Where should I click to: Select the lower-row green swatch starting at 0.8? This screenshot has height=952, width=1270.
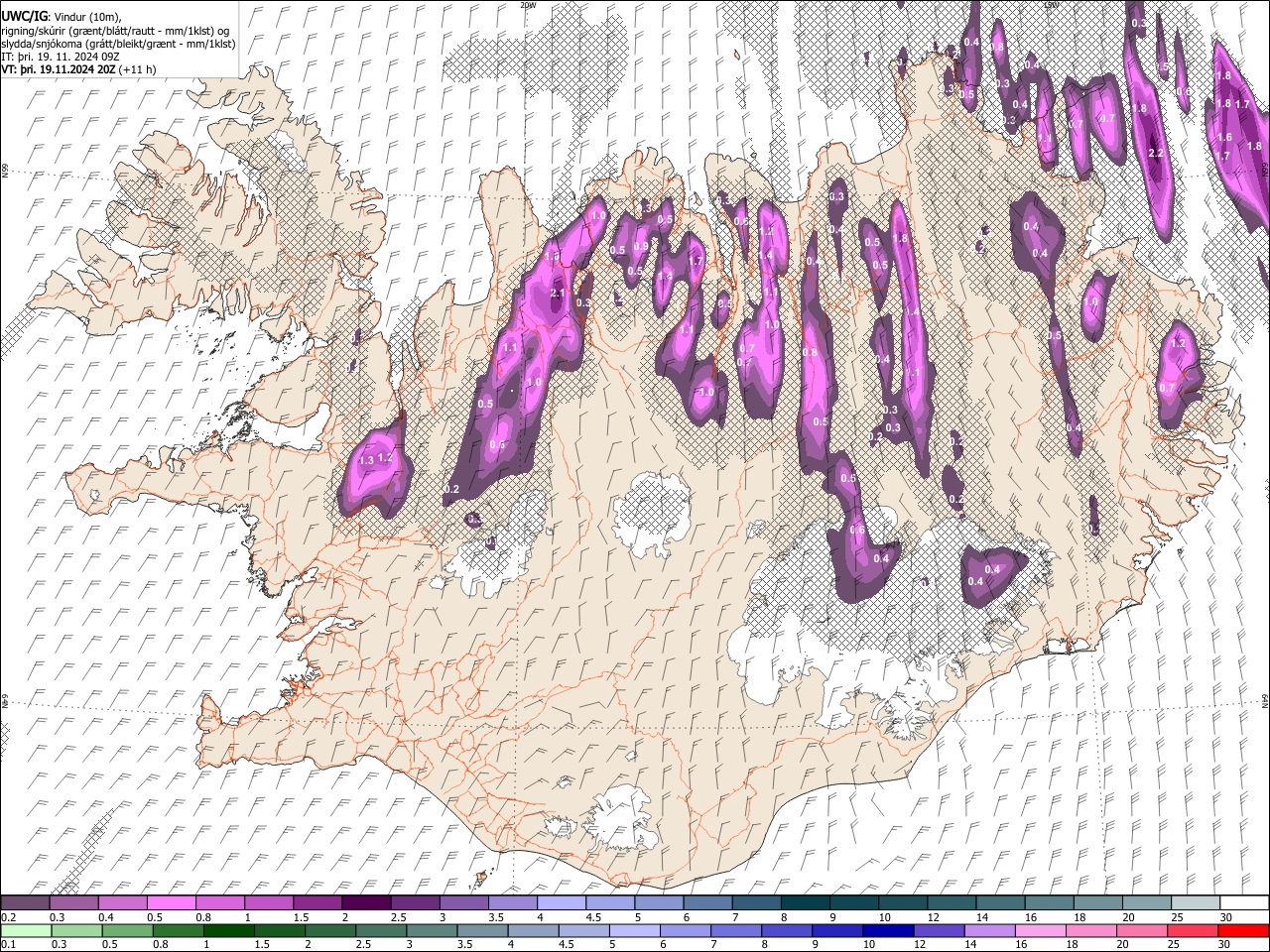178,931
